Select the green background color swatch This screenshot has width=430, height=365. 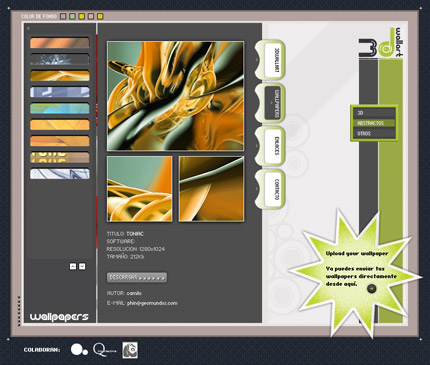pyautogui.click(x=72, y=16)
